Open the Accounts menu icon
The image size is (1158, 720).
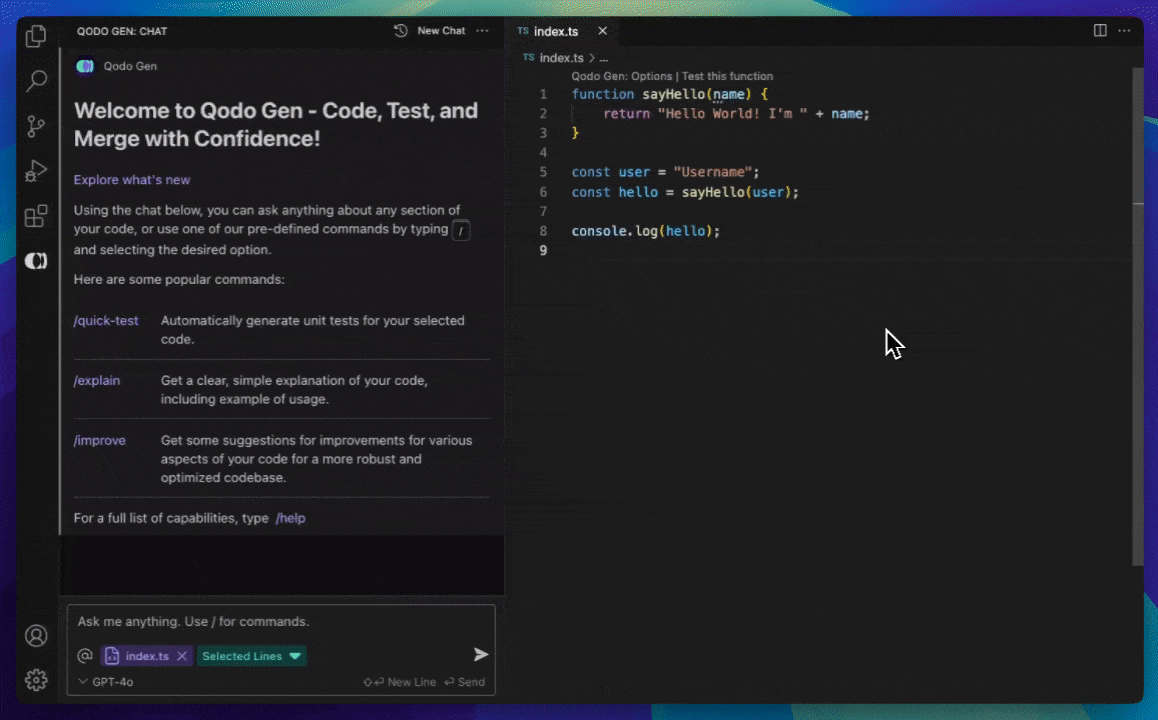35,636
